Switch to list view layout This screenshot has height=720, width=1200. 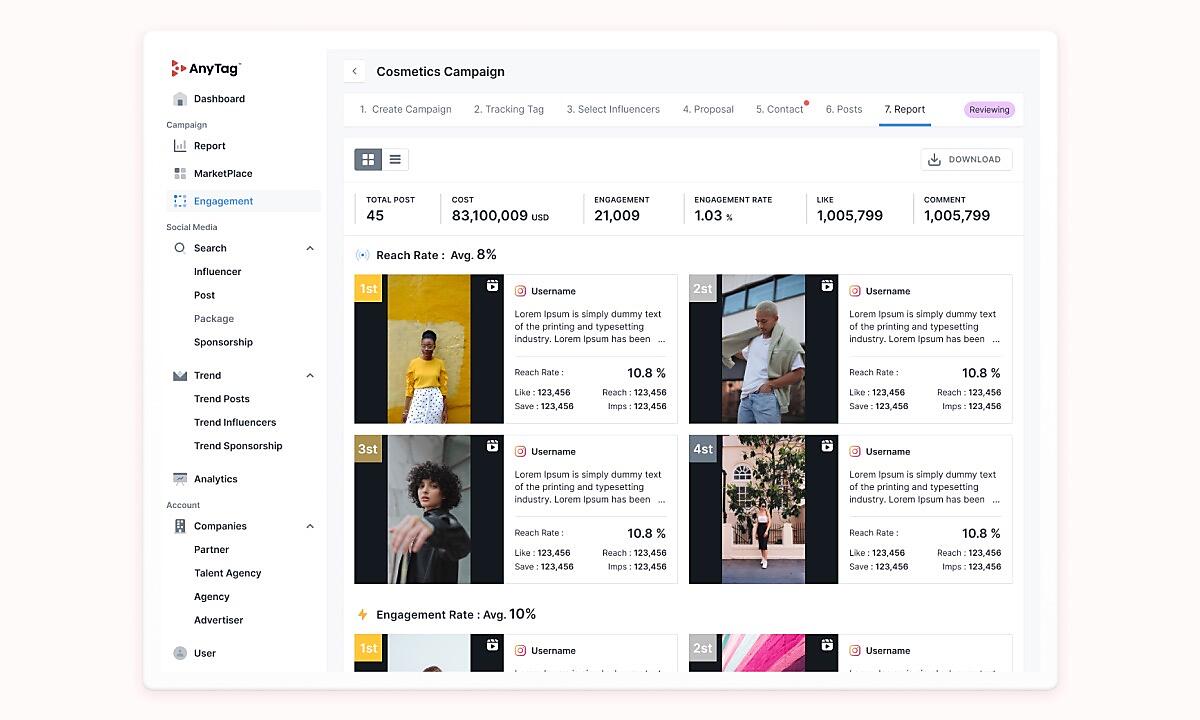click(395, 160)
